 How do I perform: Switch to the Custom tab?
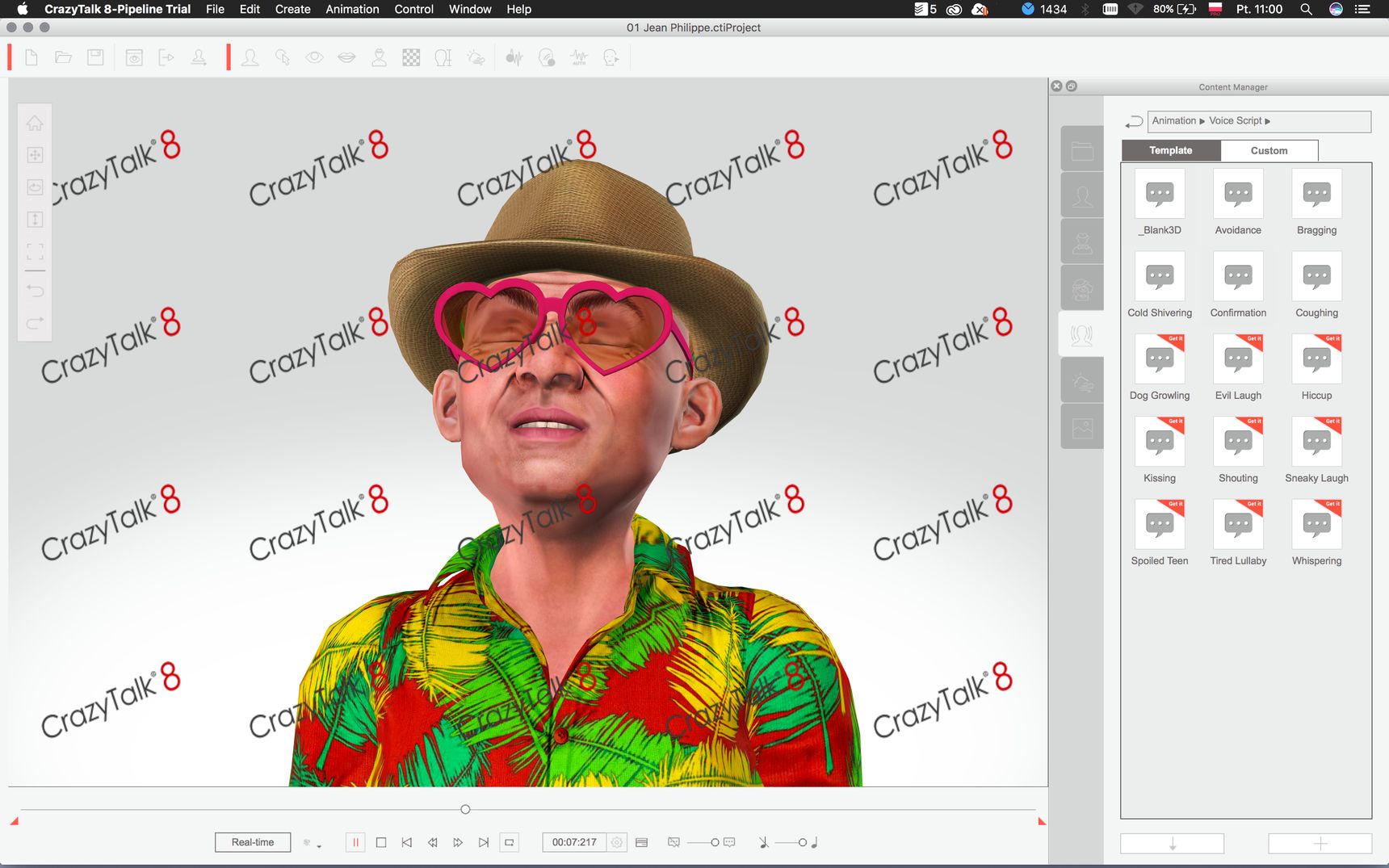point(1269,150)
